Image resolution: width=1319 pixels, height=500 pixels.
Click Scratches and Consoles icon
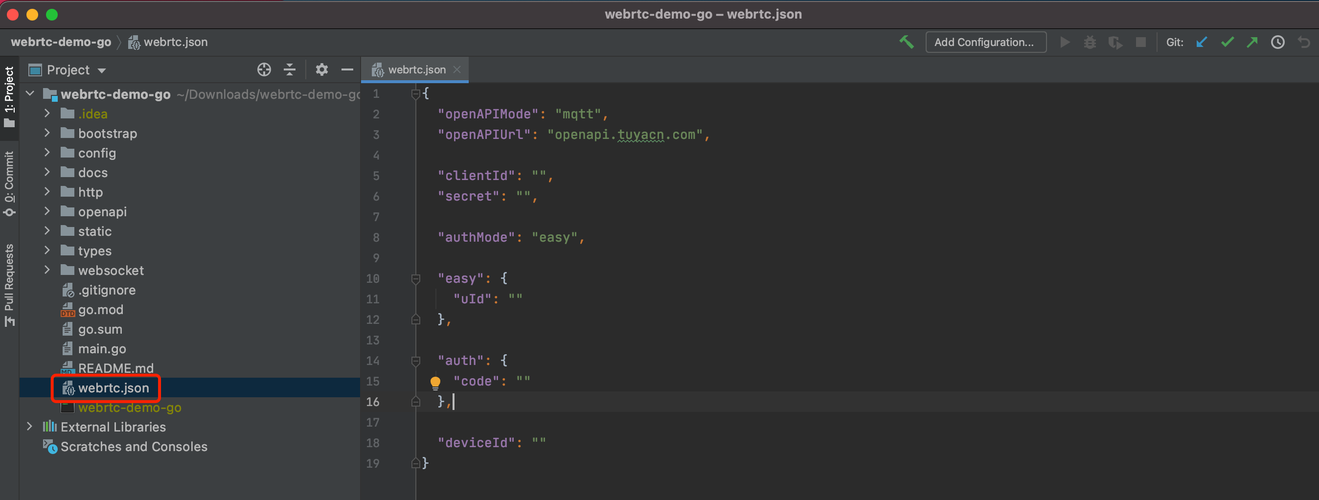point(50,447)
